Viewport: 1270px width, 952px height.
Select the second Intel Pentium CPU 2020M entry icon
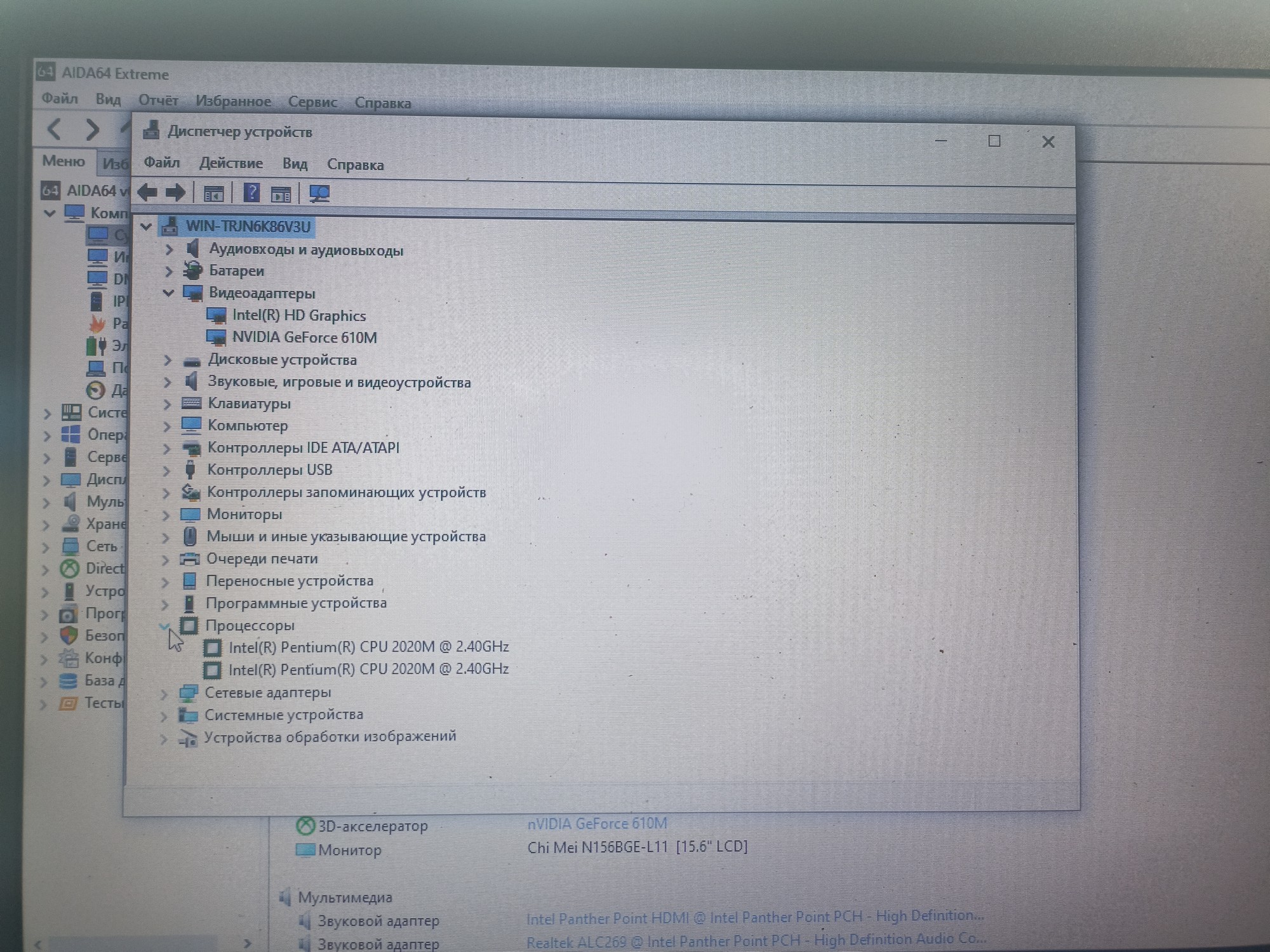212,670
